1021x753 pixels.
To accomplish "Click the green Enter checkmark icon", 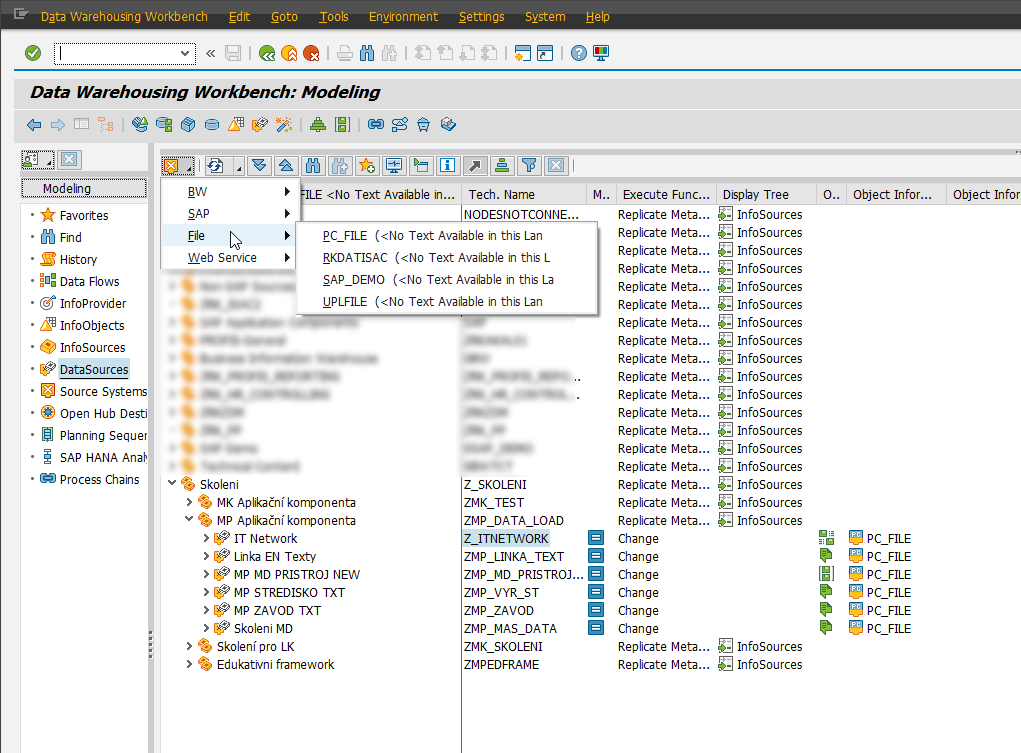I will coord(33,53).
